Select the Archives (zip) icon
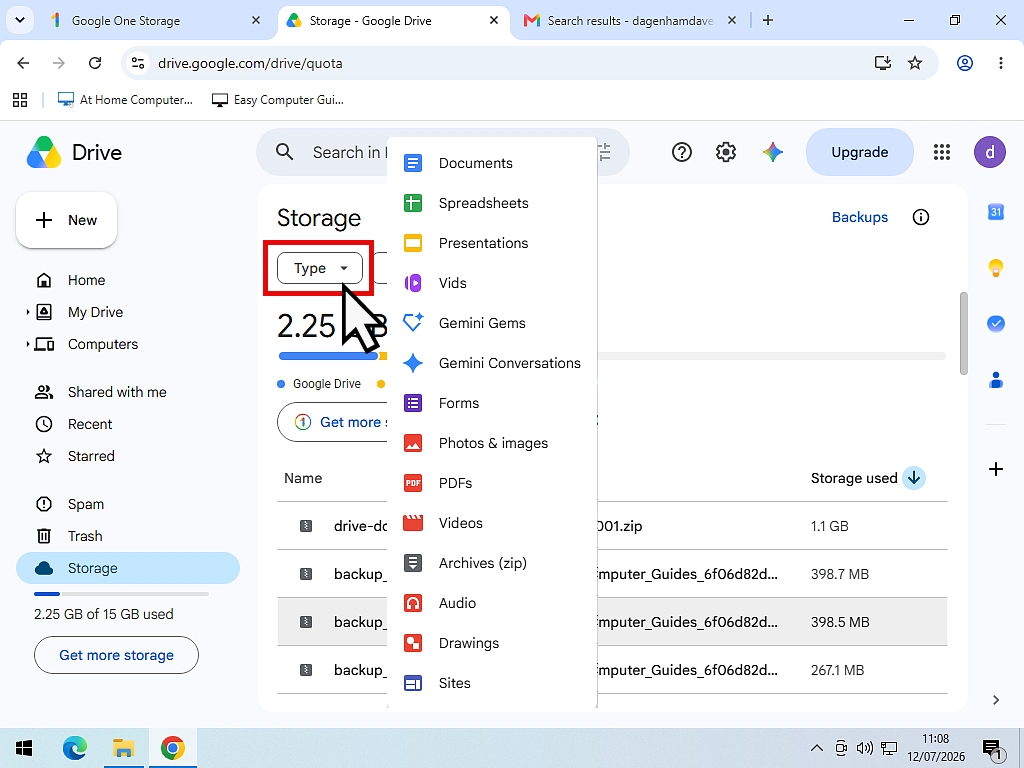Image resolution: width=1024 pixels, height=768 pixels. point(413,563)
